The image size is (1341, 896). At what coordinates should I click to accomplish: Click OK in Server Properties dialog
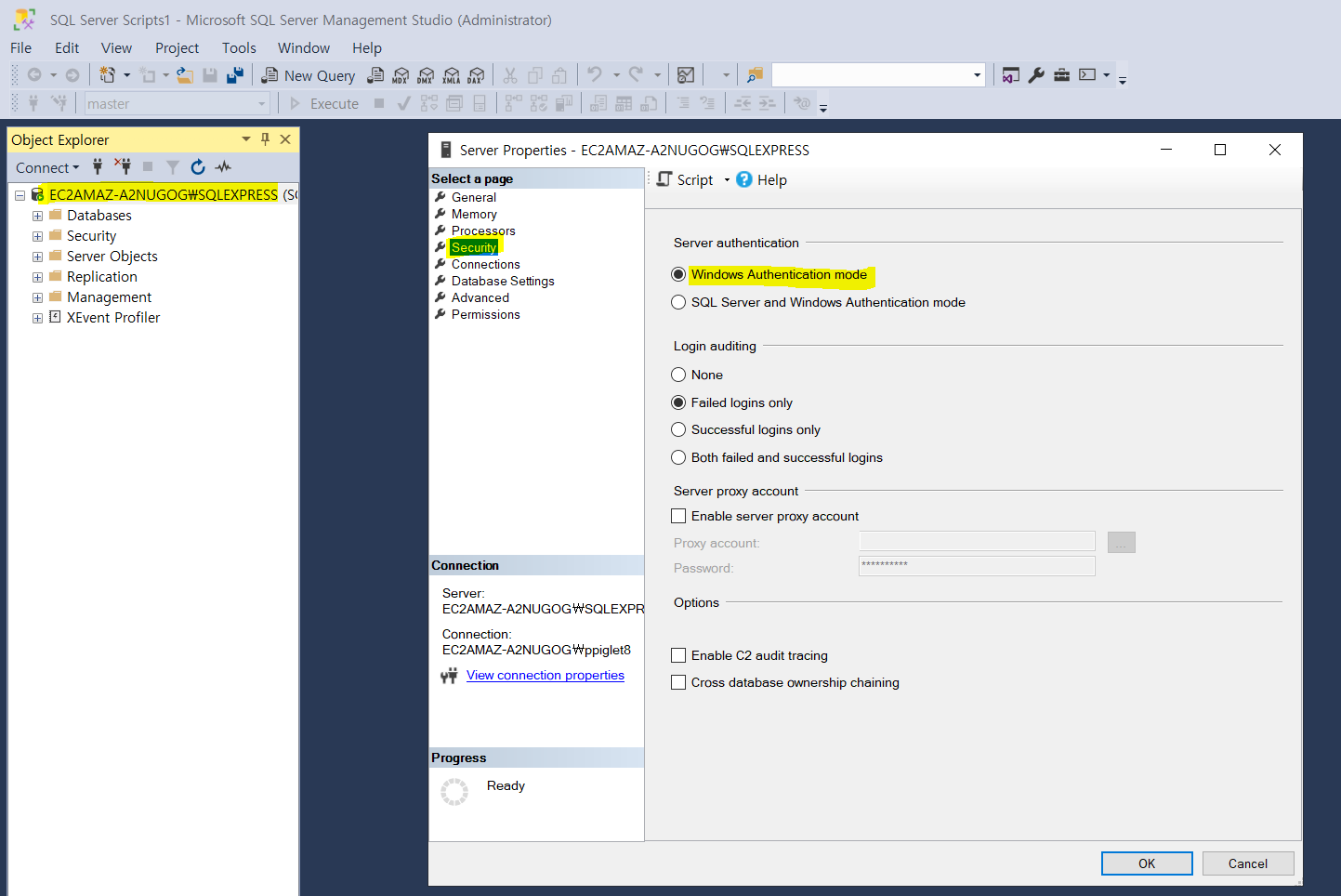(1147, 863)
